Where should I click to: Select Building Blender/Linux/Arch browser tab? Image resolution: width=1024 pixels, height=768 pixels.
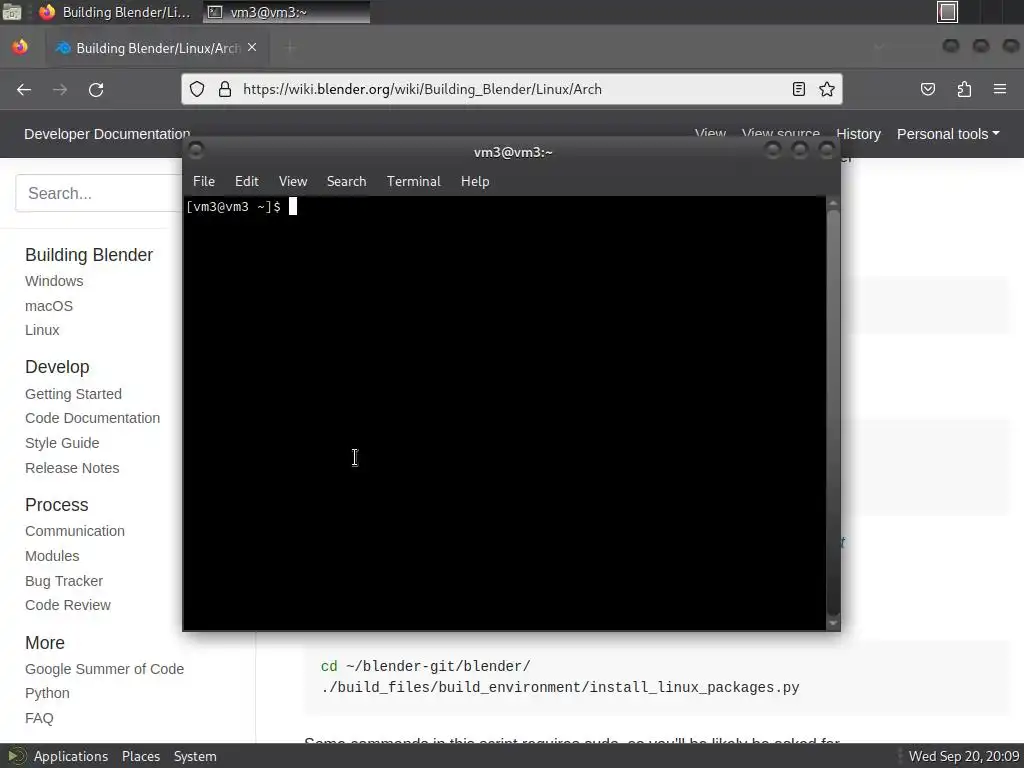156,48
